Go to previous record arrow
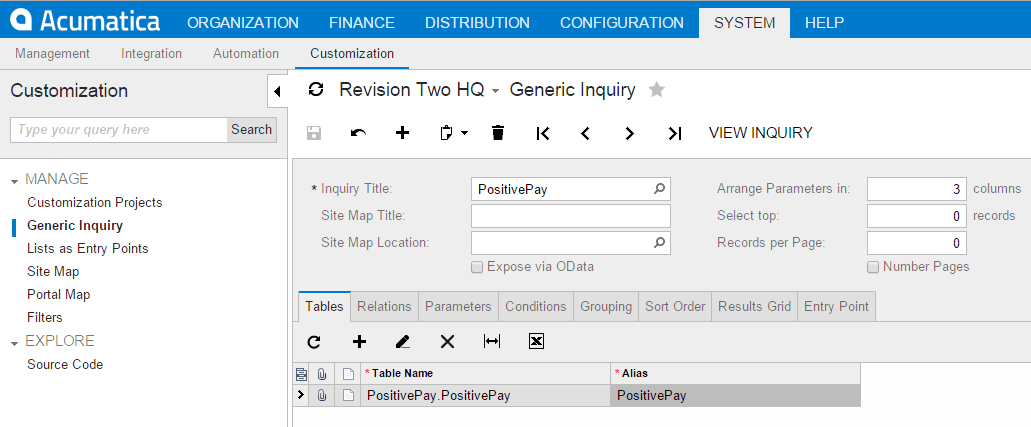This screenshot has height=427, width=1031. (x=585, y=134)
